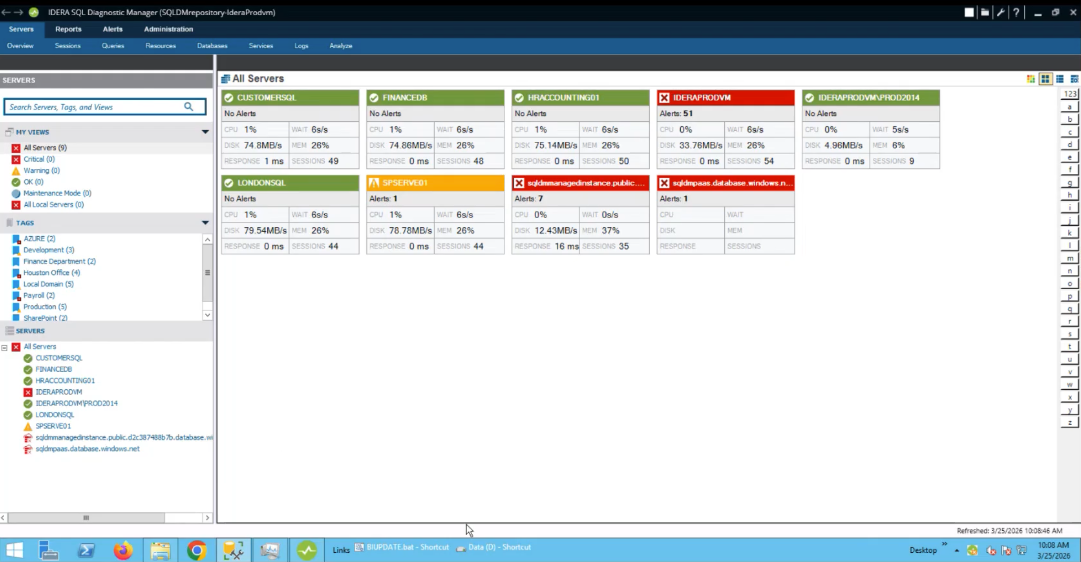
Task: Click CUSTOMERSQL green check icon on card
Action: (x=229, y=98)
